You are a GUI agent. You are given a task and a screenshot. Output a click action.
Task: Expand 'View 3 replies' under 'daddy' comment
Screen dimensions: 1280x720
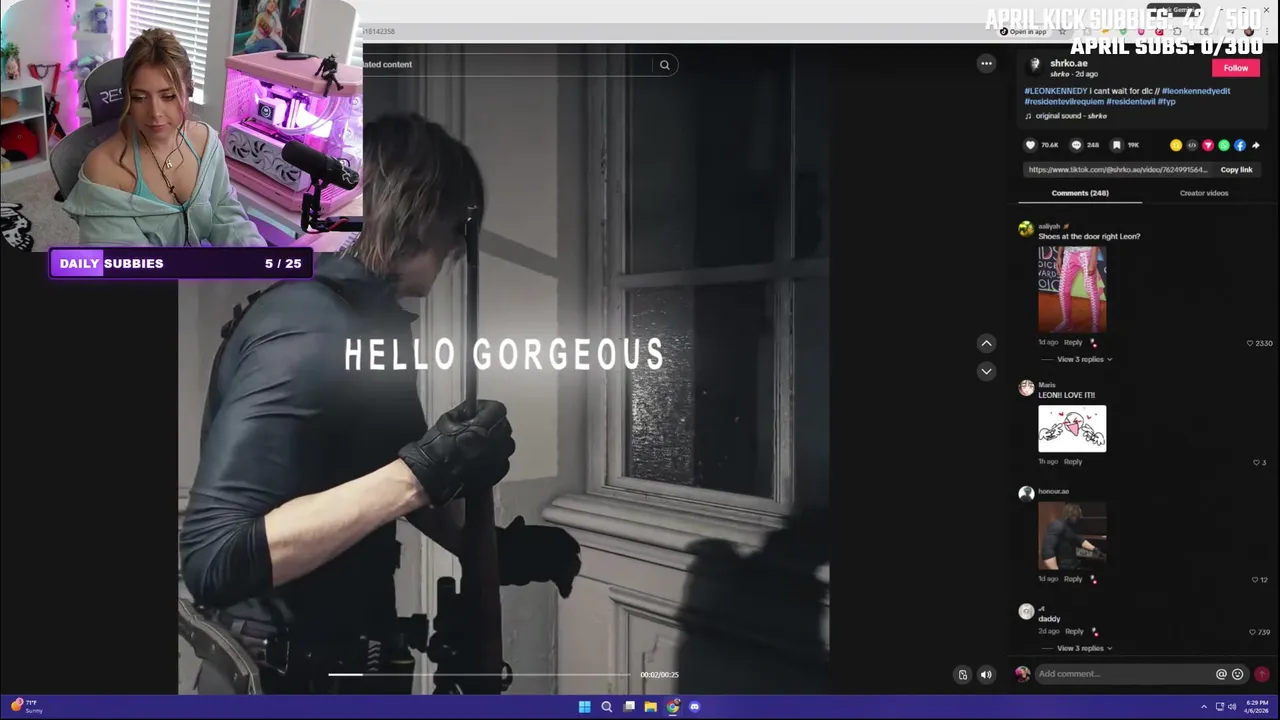click(1084, 648)
